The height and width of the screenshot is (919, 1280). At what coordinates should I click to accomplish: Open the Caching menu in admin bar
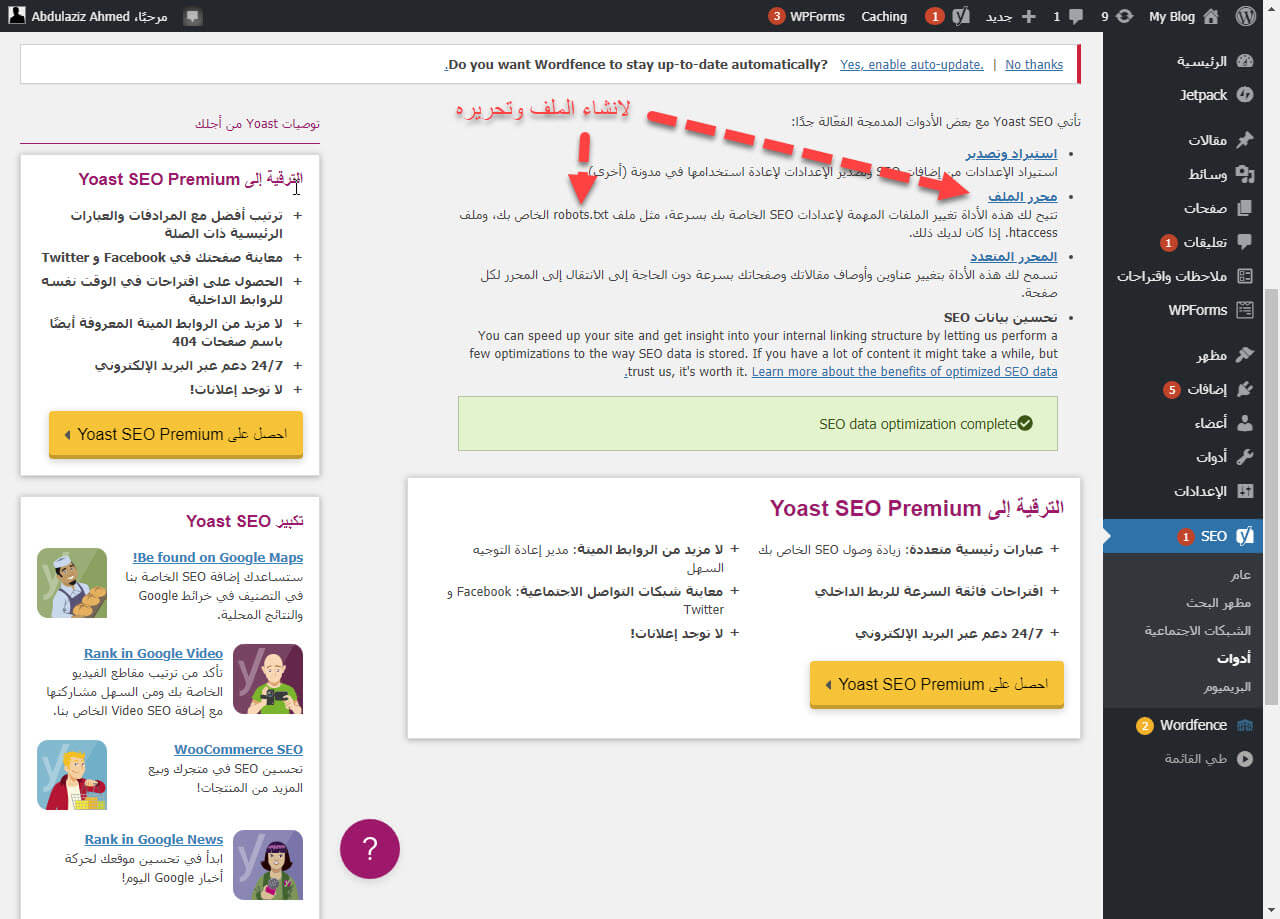point(884,16)
